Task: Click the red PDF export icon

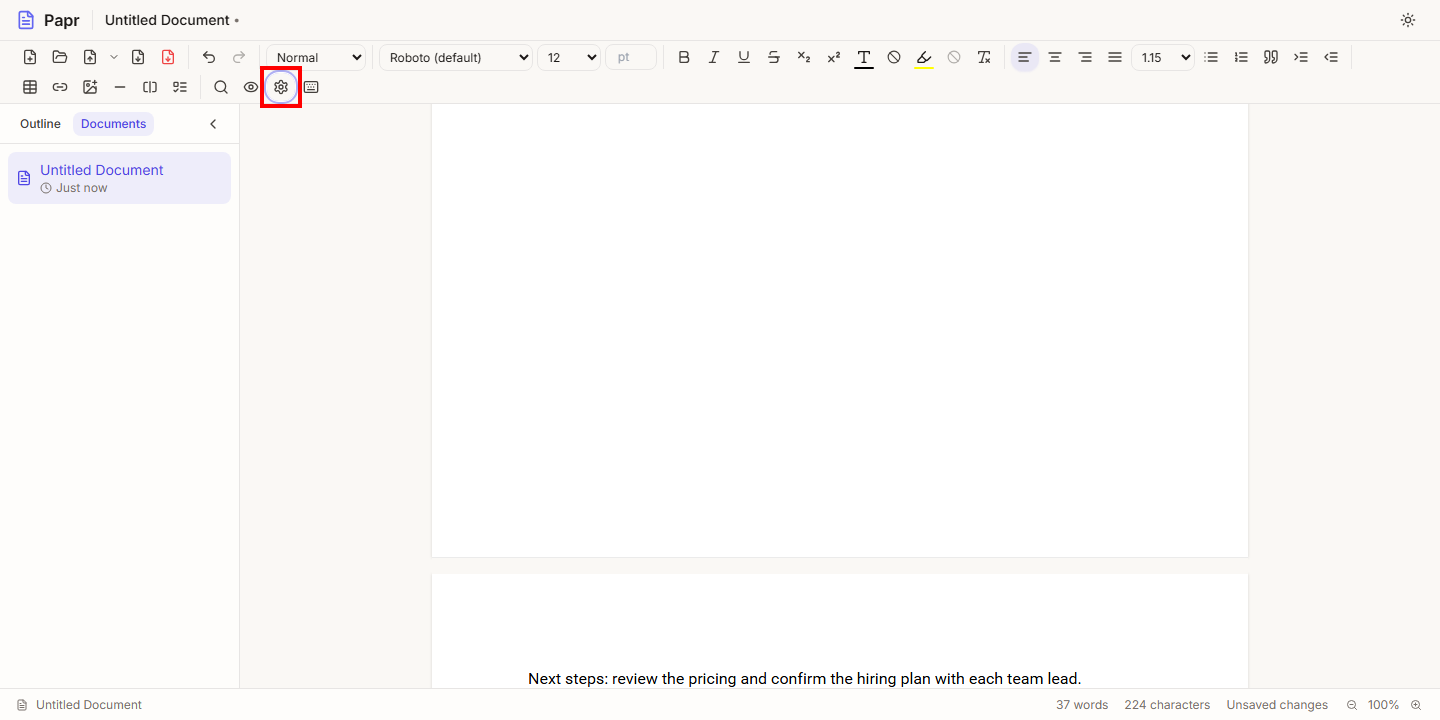Action: [x=168, y=57]
